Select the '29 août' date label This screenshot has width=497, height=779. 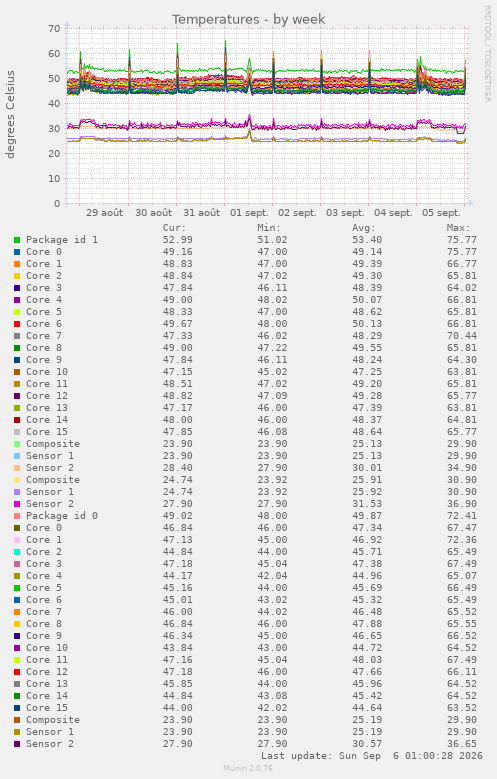coord(104,213)
